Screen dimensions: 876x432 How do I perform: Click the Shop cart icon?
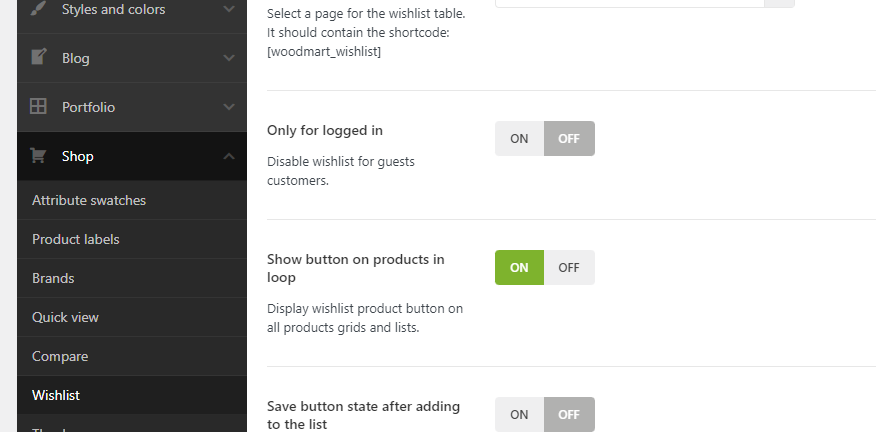coord(38,156)
